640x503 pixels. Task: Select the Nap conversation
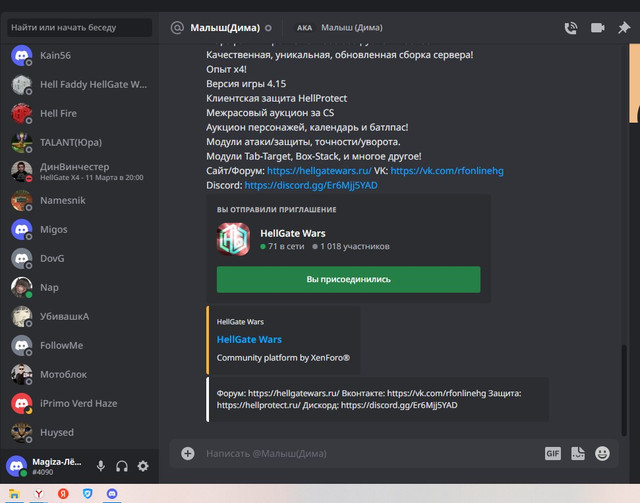click(x=80, y=287)
